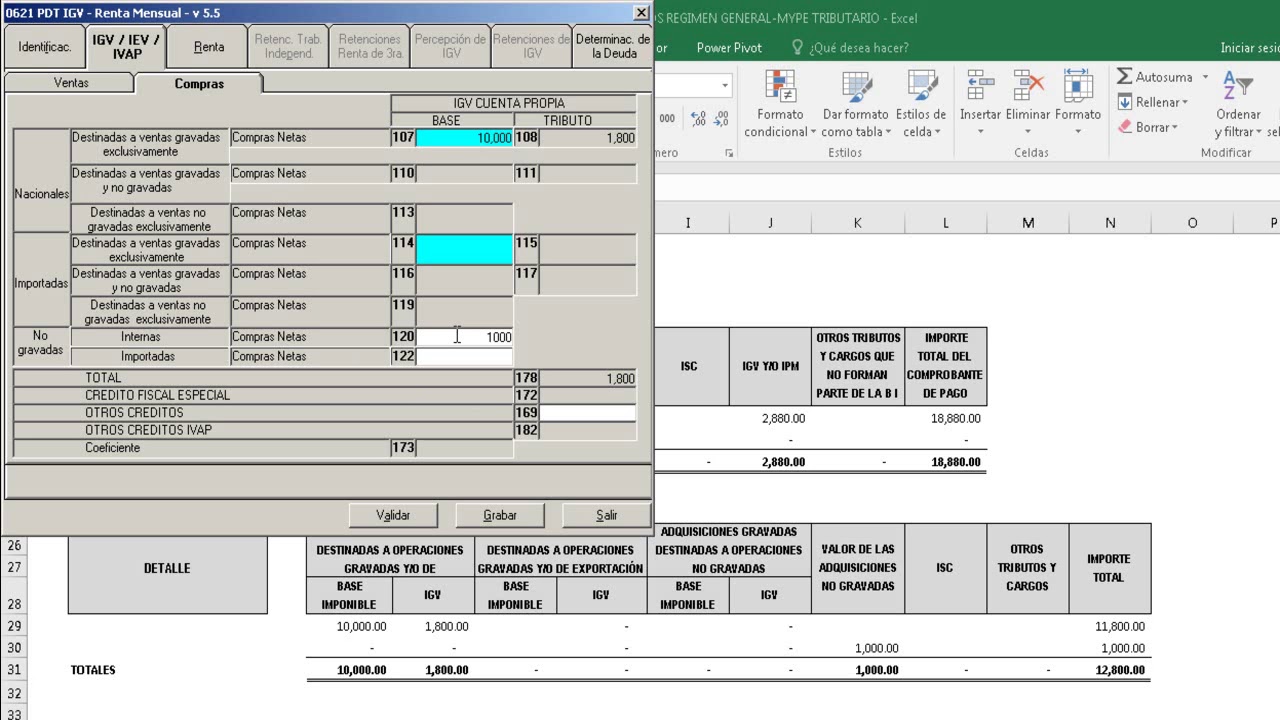The height and width of the screenshot is (720, 1280).
Task: Expand Autosuma dropdown arrow
Action: (1205, 77)
